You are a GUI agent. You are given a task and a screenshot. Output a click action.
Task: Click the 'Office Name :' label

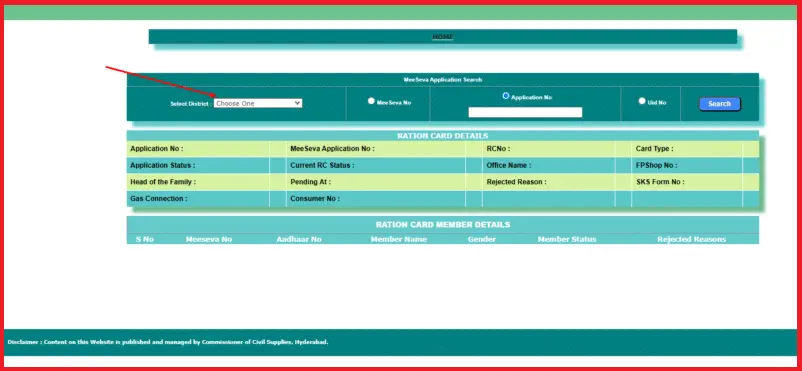coord(509,166)
